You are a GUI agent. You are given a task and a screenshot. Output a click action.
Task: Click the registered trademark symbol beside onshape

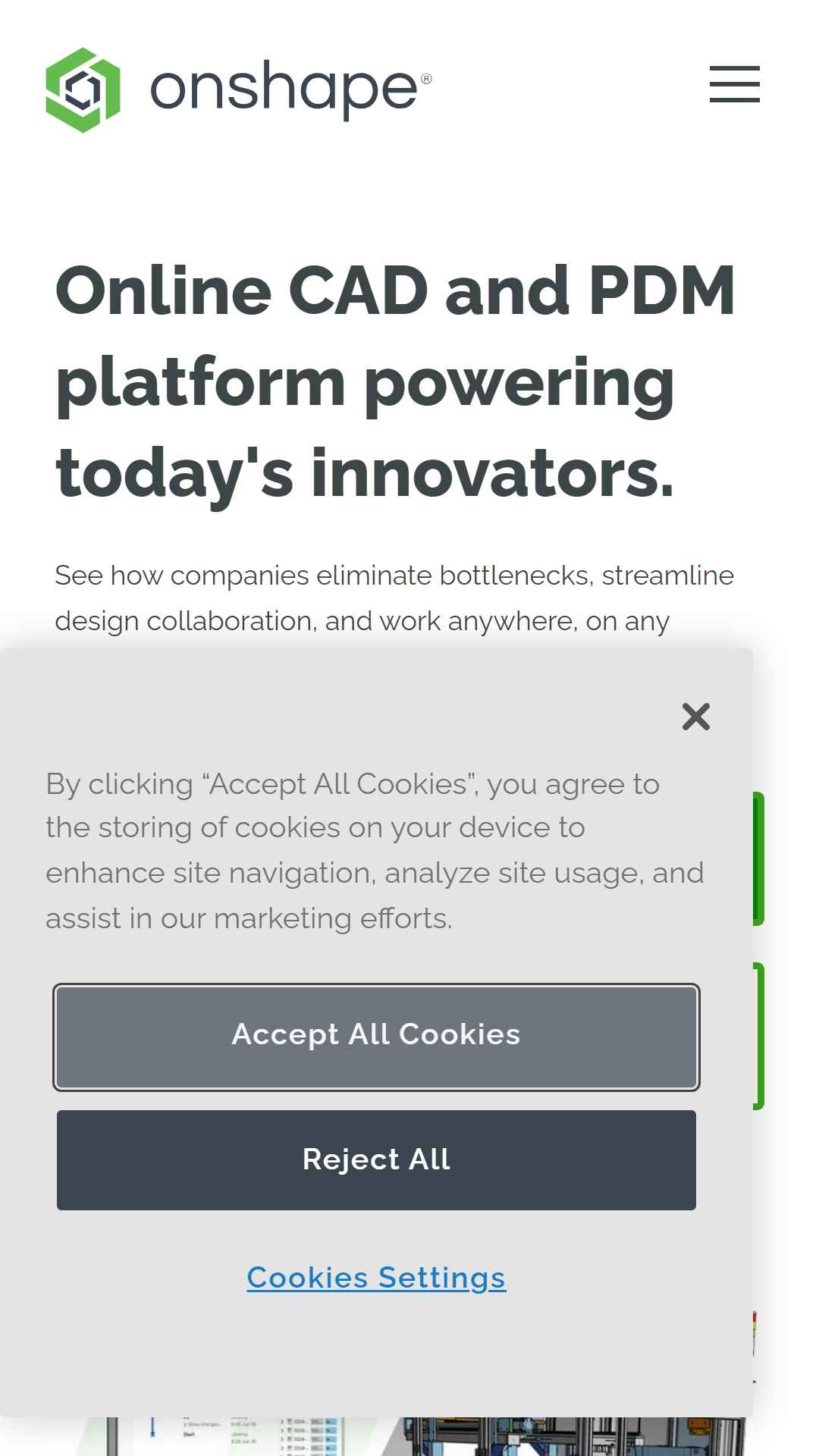click(x=426, y=79)
